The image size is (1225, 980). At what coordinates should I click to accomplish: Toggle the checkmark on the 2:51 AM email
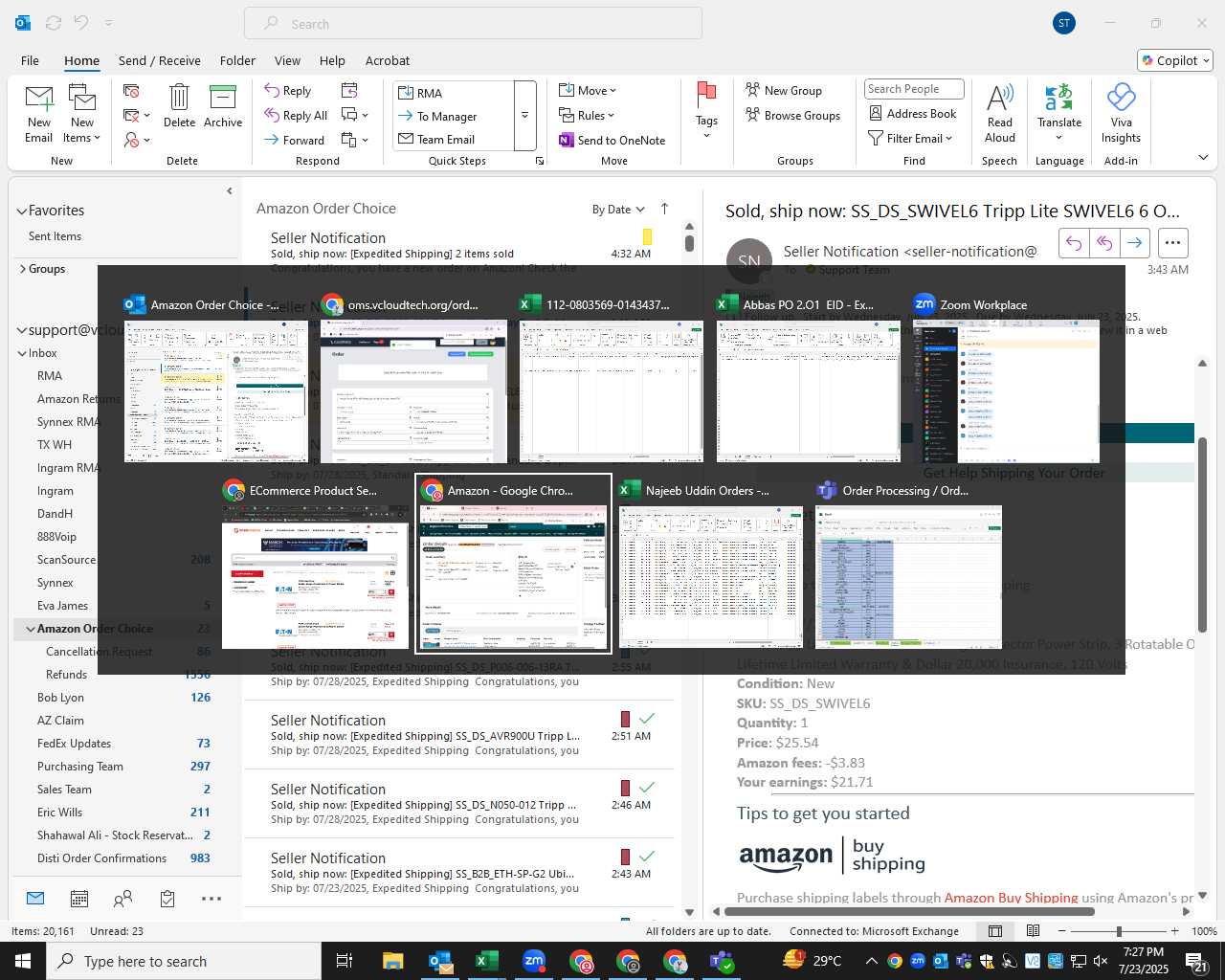point(647,718)
